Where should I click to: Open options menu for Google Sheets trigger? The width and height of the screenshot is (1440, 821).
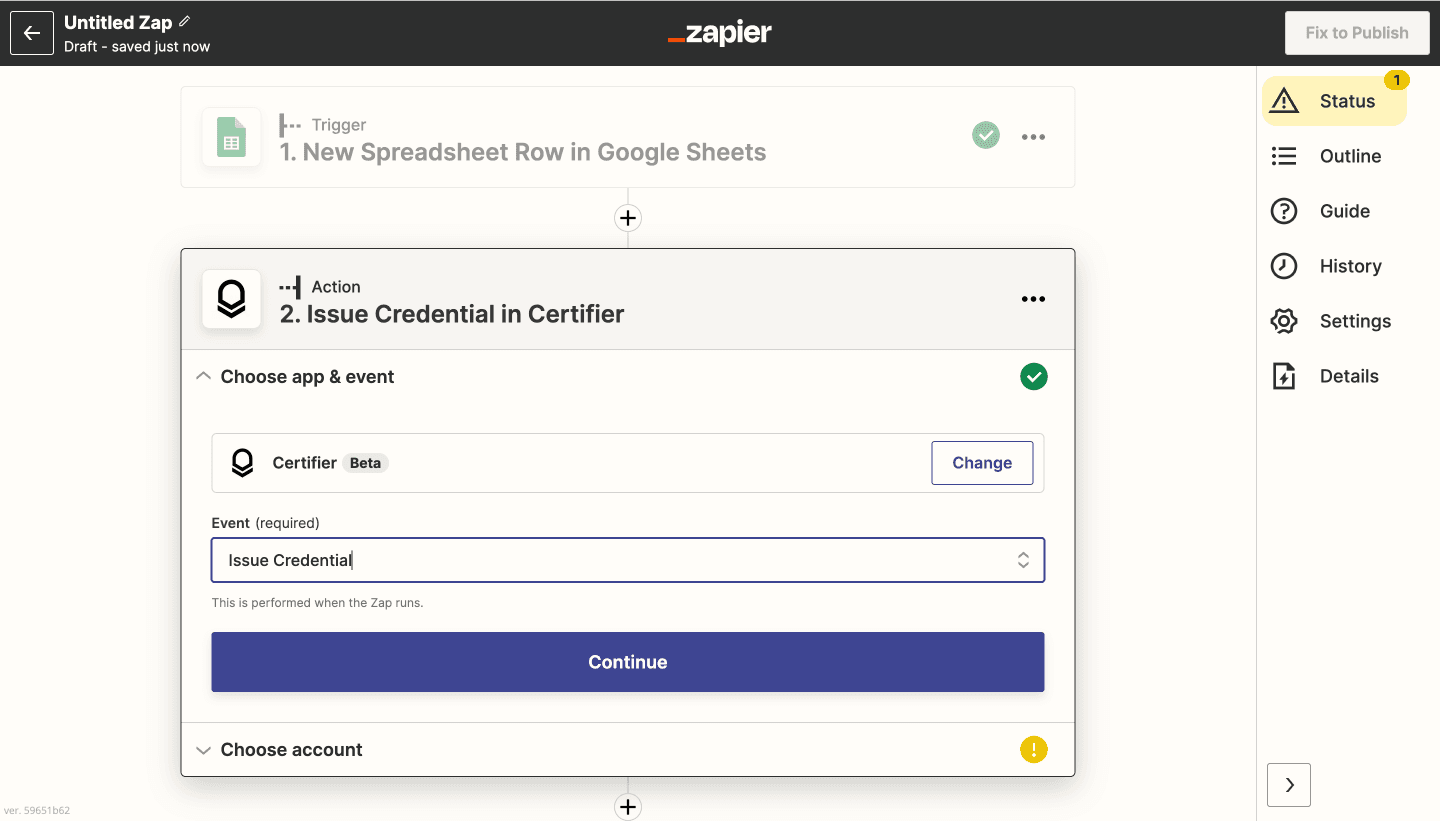[1033, 137]
